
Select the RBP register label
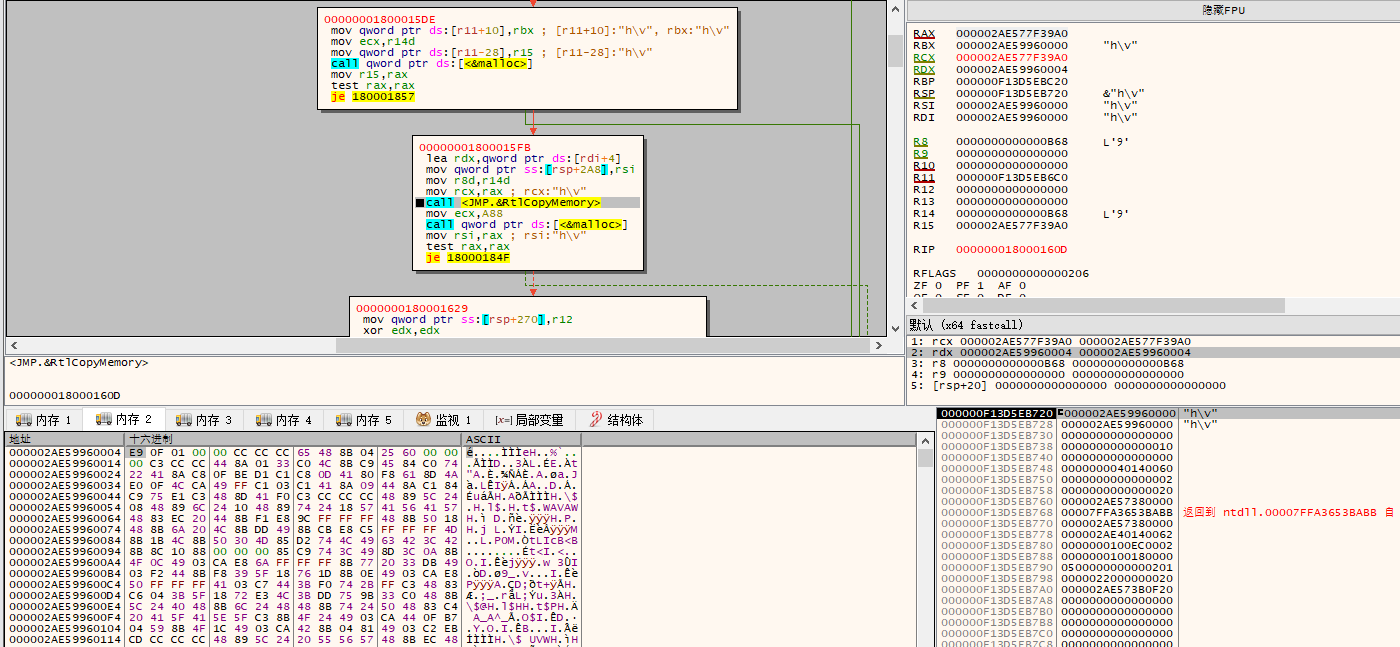[x=924, y=82]
